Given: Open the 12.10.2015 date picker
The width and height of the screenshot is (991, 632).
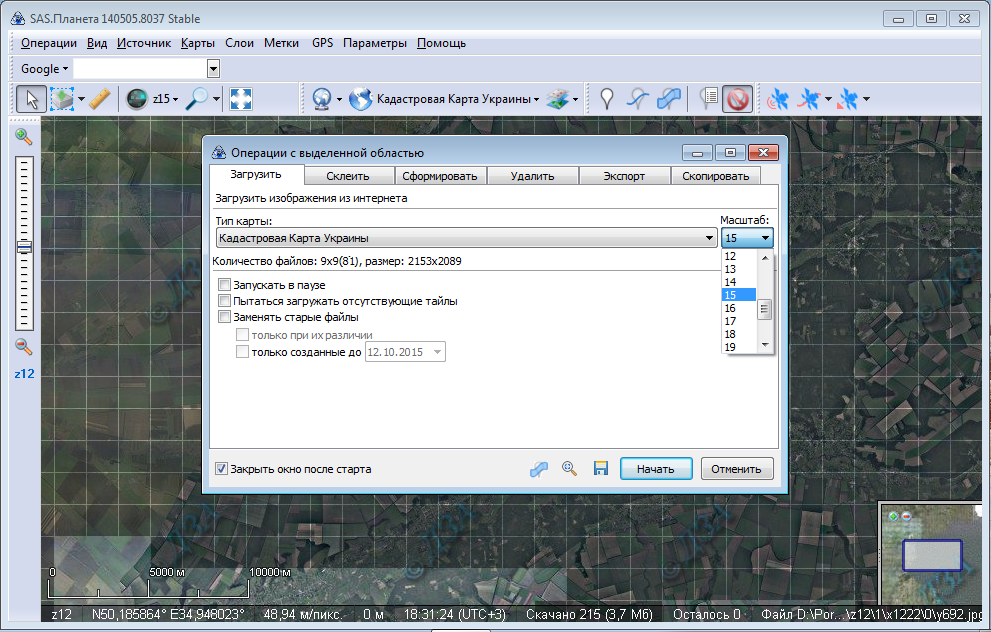Looking at the screenshot, I should click(437, 352).
